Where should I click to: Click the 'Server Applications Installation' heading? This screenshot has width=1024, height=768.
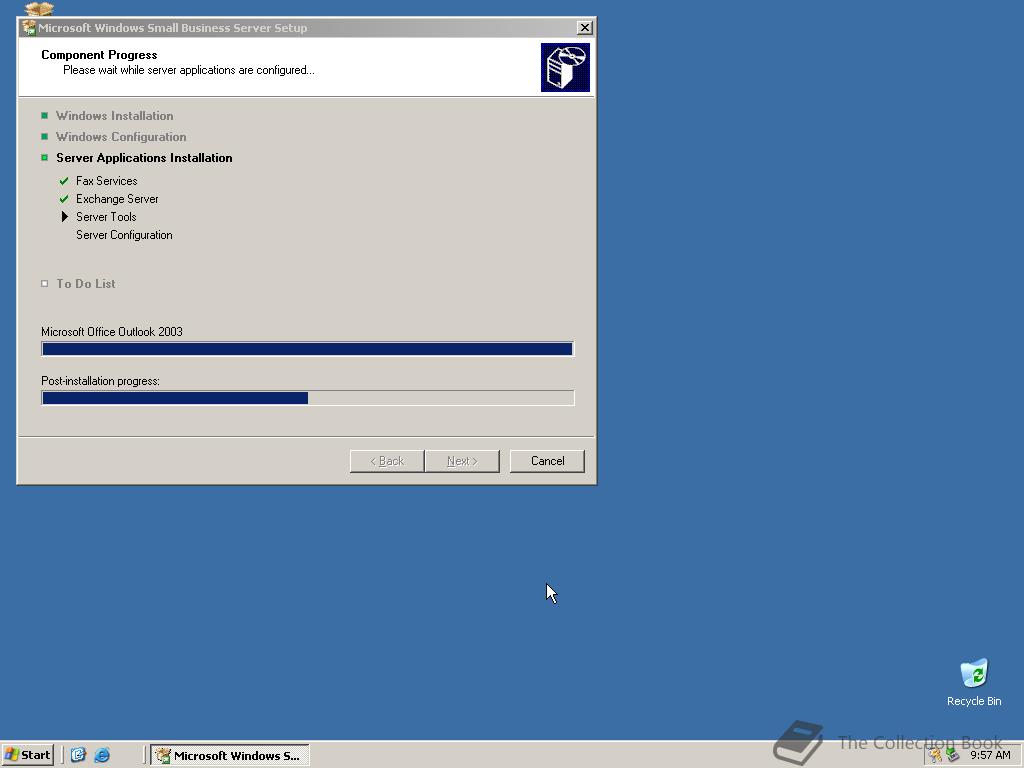[x=144, y=157]
